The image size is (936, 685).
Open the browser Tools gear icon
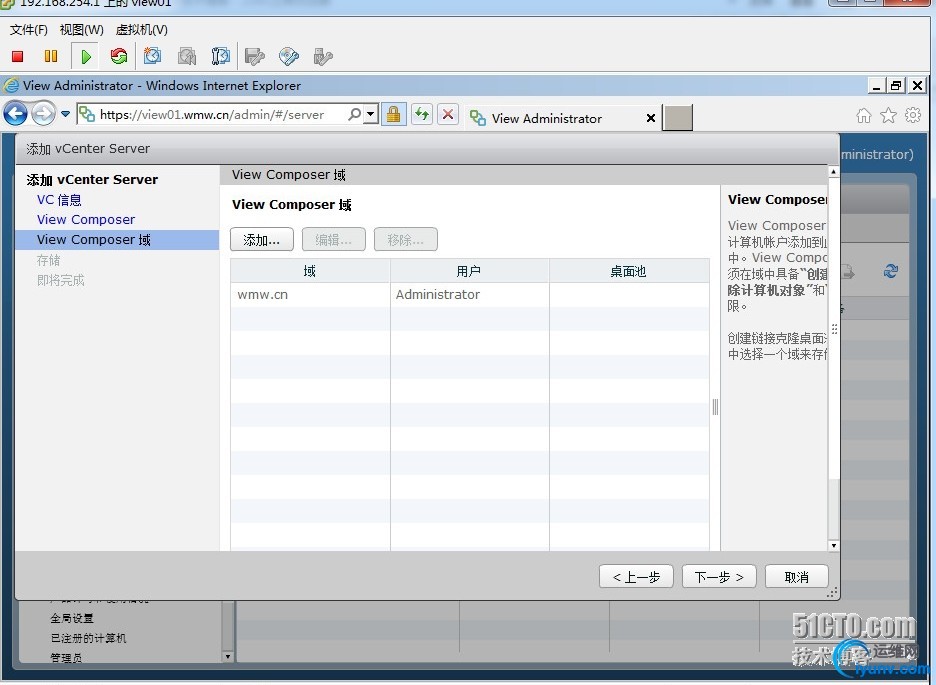[x=913, y=115]
